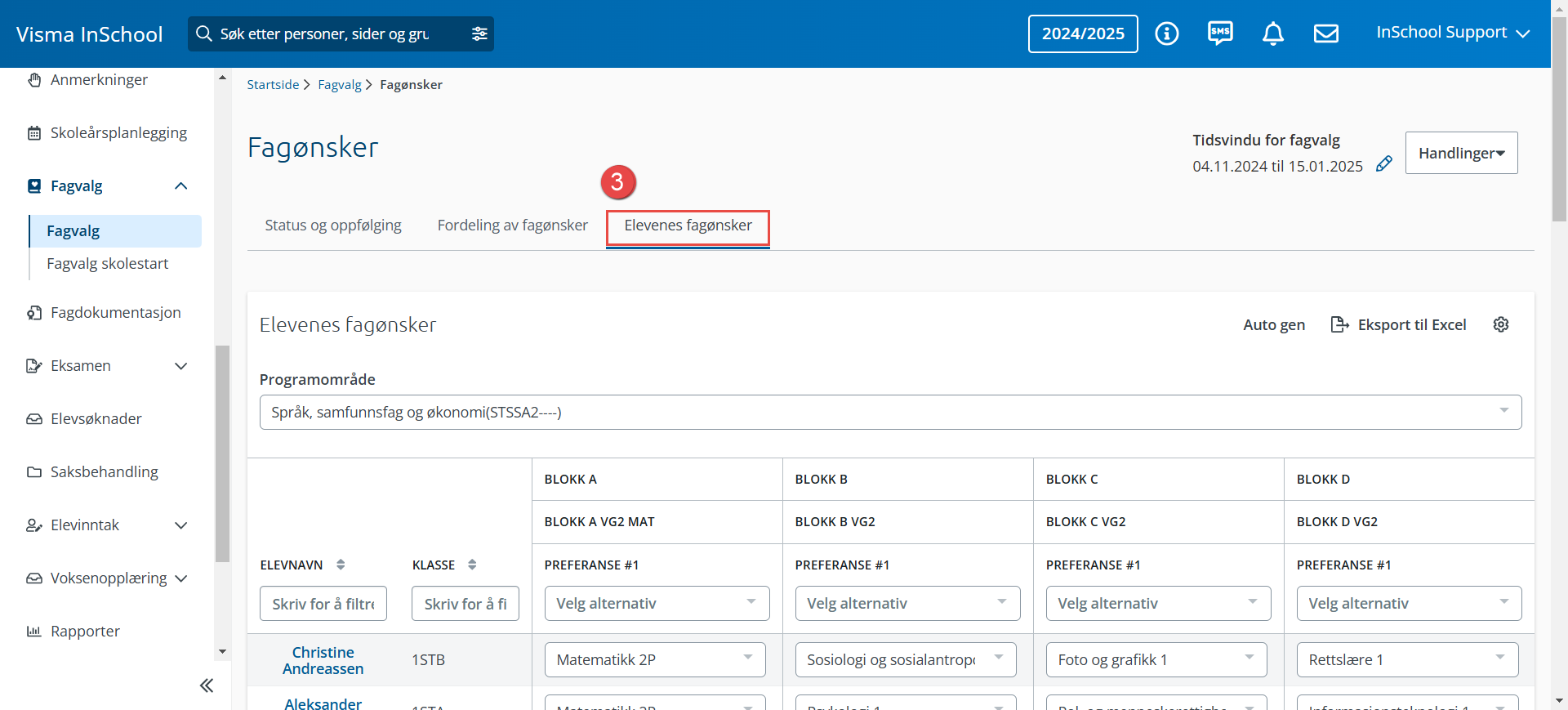The image size is (1568, 710).
Task: Click the Elevsøknader inbox icon
Action: pyautogui.click(x=34, y=419)
